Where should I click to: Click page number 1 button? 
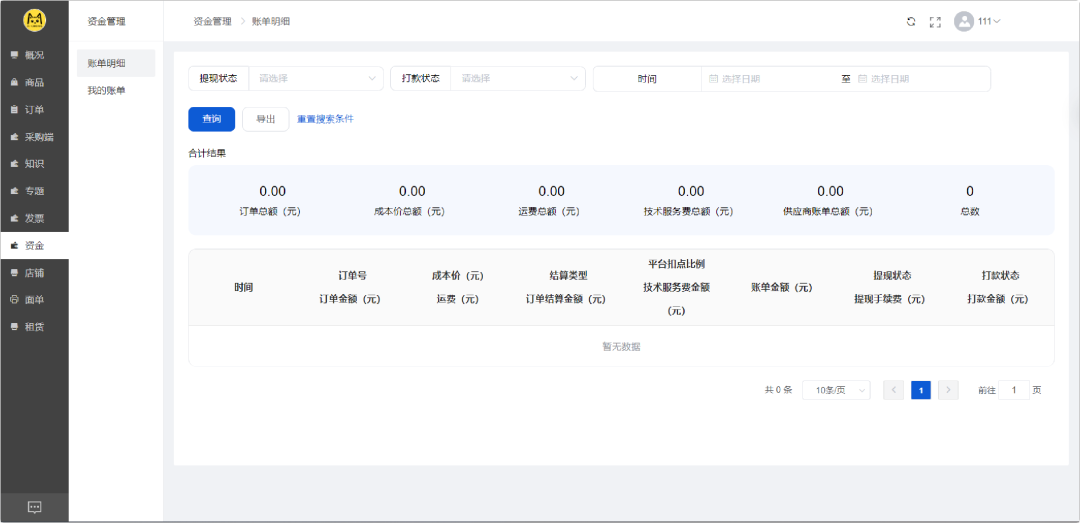point(921,390)
